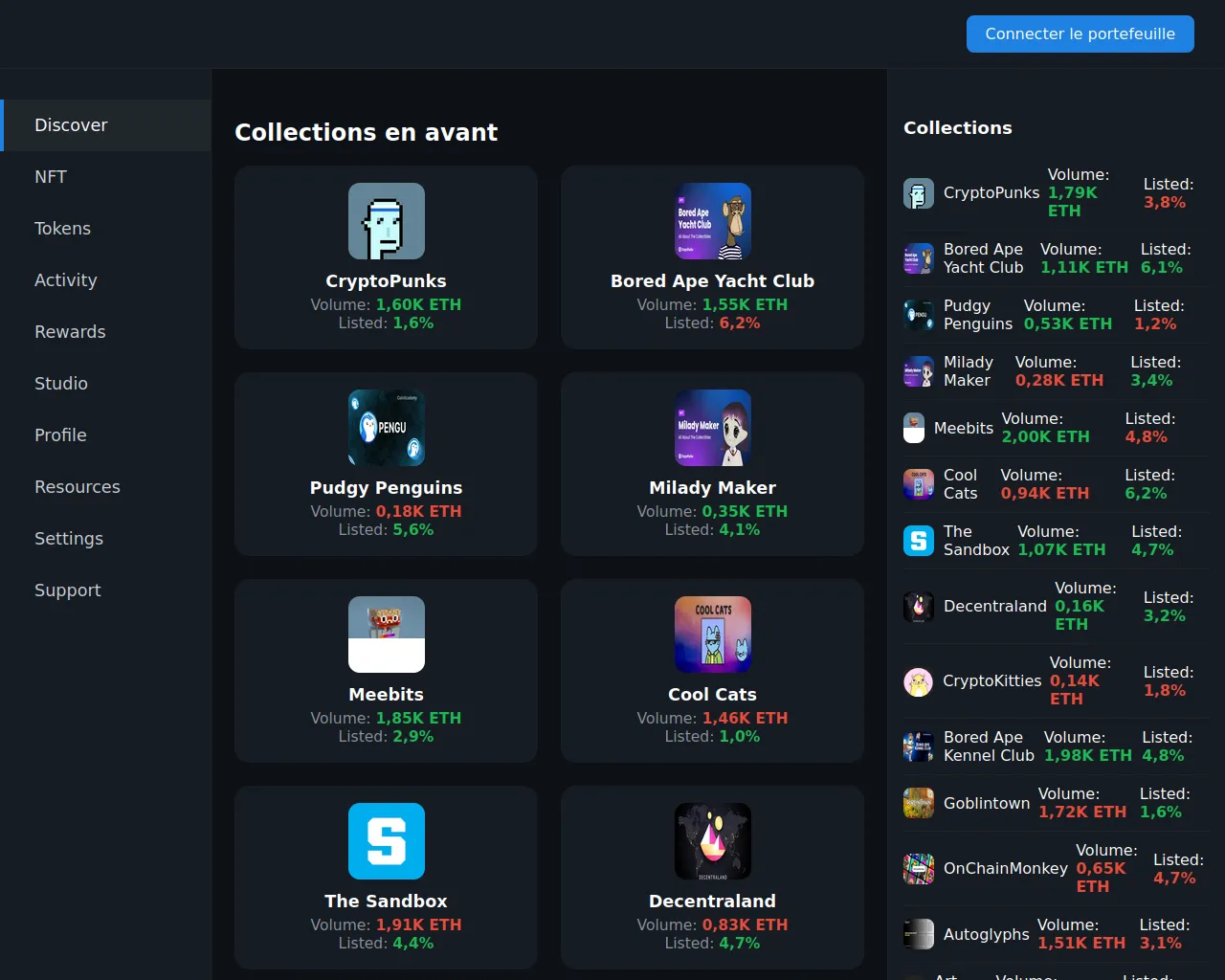Select the Pudgy Penguins card title
This screenshot has width=1225, height=980.
pyautogui.click(x=387, y=488)
